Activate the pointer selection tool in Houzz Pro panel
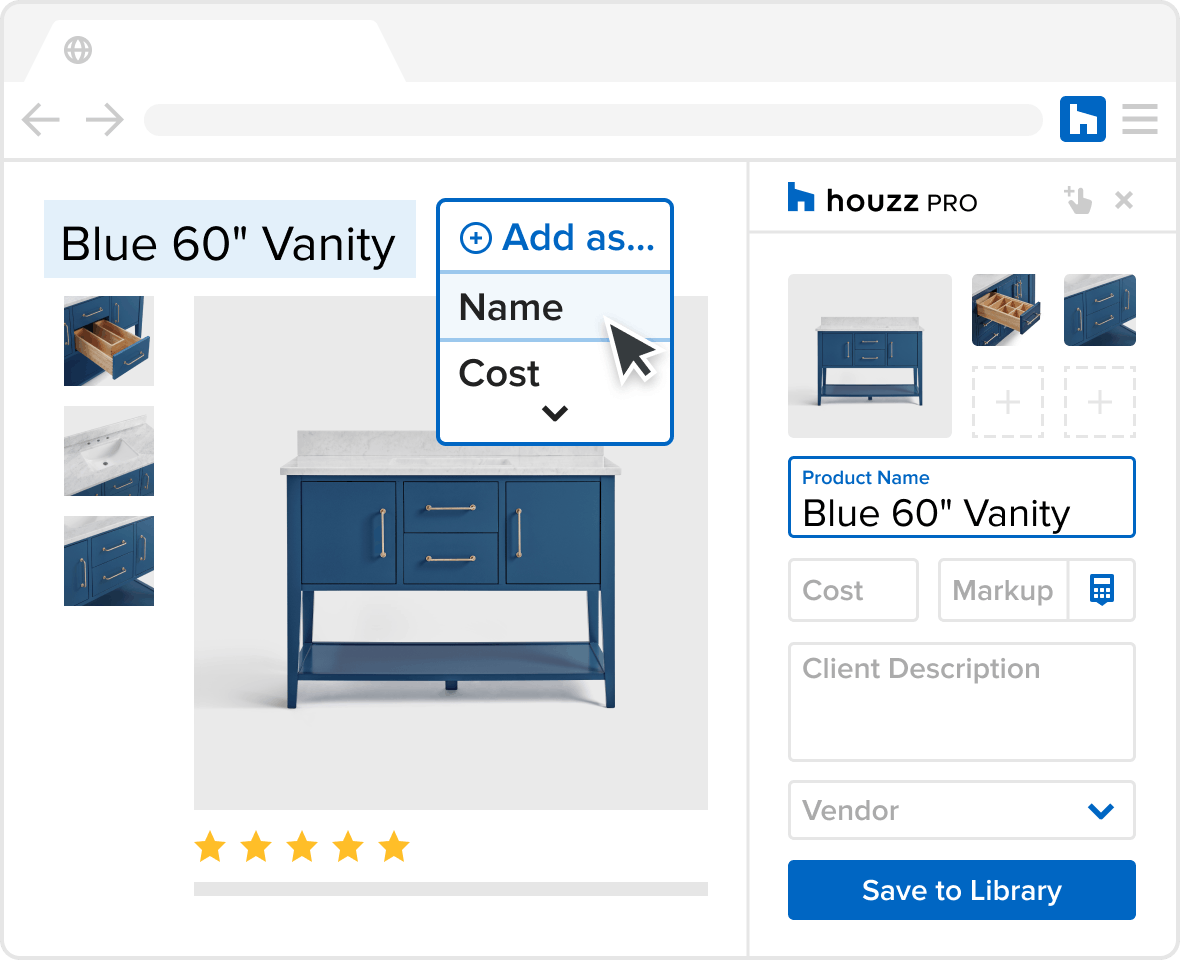Viewport: 1180px width, 960px height. [x=1078, y=200]
